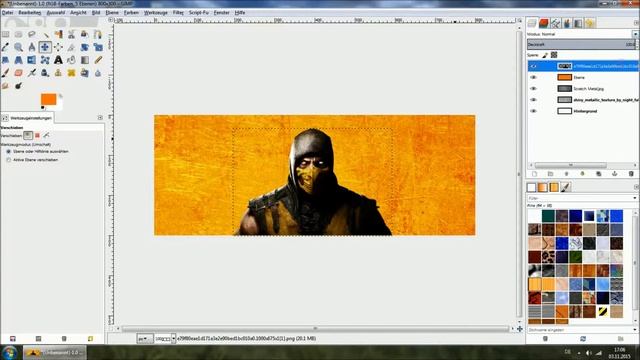Open the Werkzeugeinstellungen tab configuration menu
The image size is (640, 360).
[x=100, y=118]
